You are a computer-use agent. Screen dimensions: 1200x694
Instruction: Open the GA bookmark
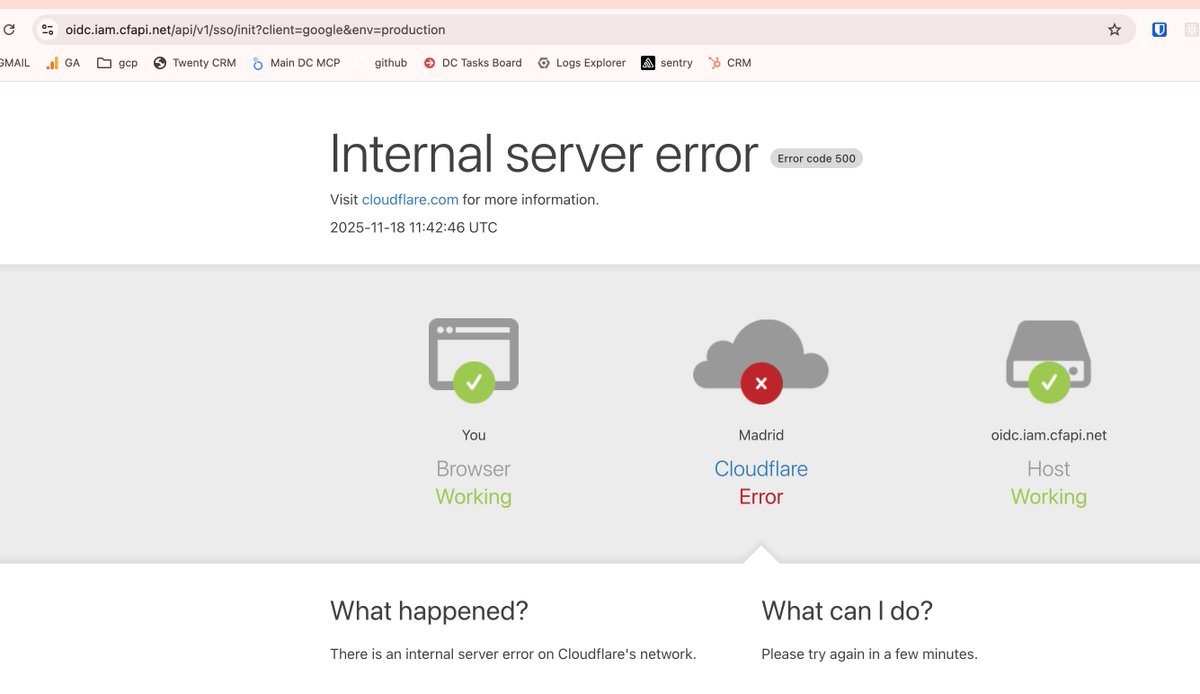[62, 62]
